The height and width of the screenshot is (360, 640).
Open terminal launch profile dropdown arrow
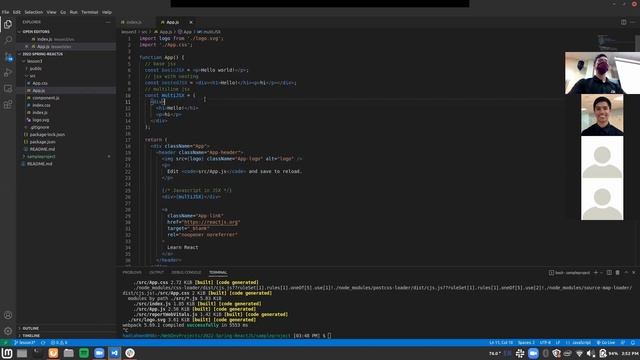click(x=601, y=273)
